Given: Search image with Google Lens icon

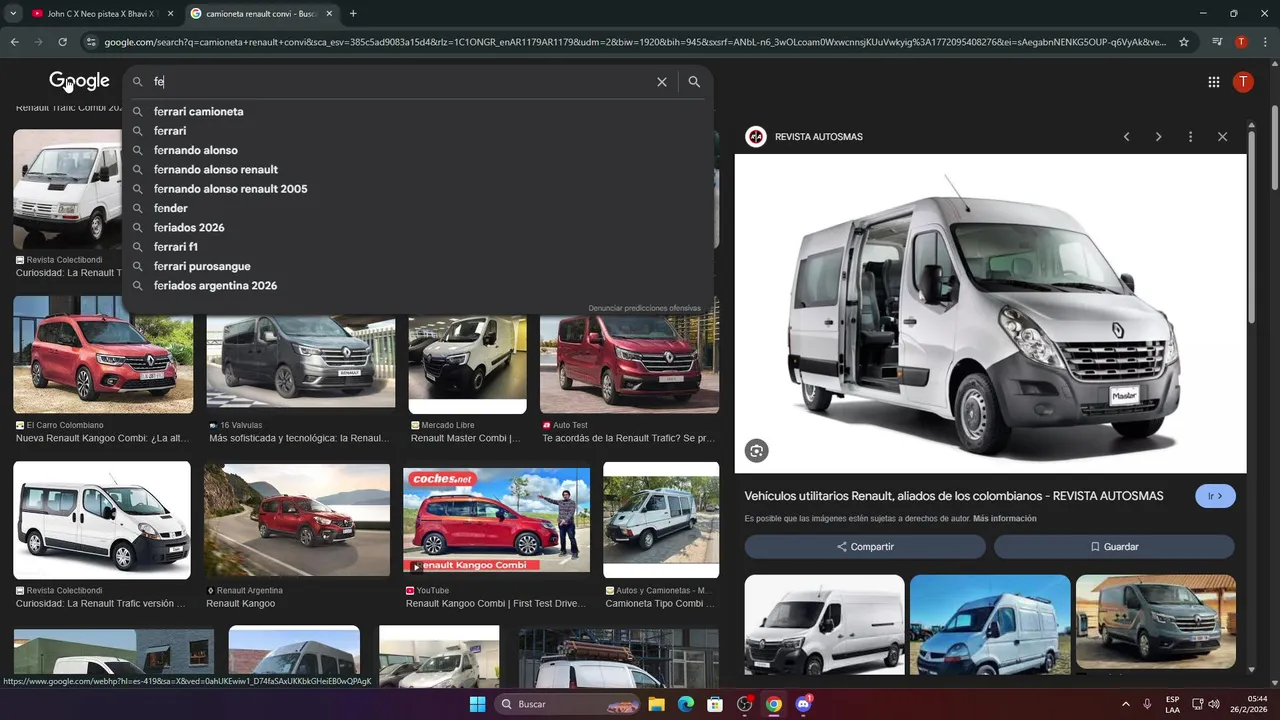Looking at the screenshot, I should click(x=756, y=451).
